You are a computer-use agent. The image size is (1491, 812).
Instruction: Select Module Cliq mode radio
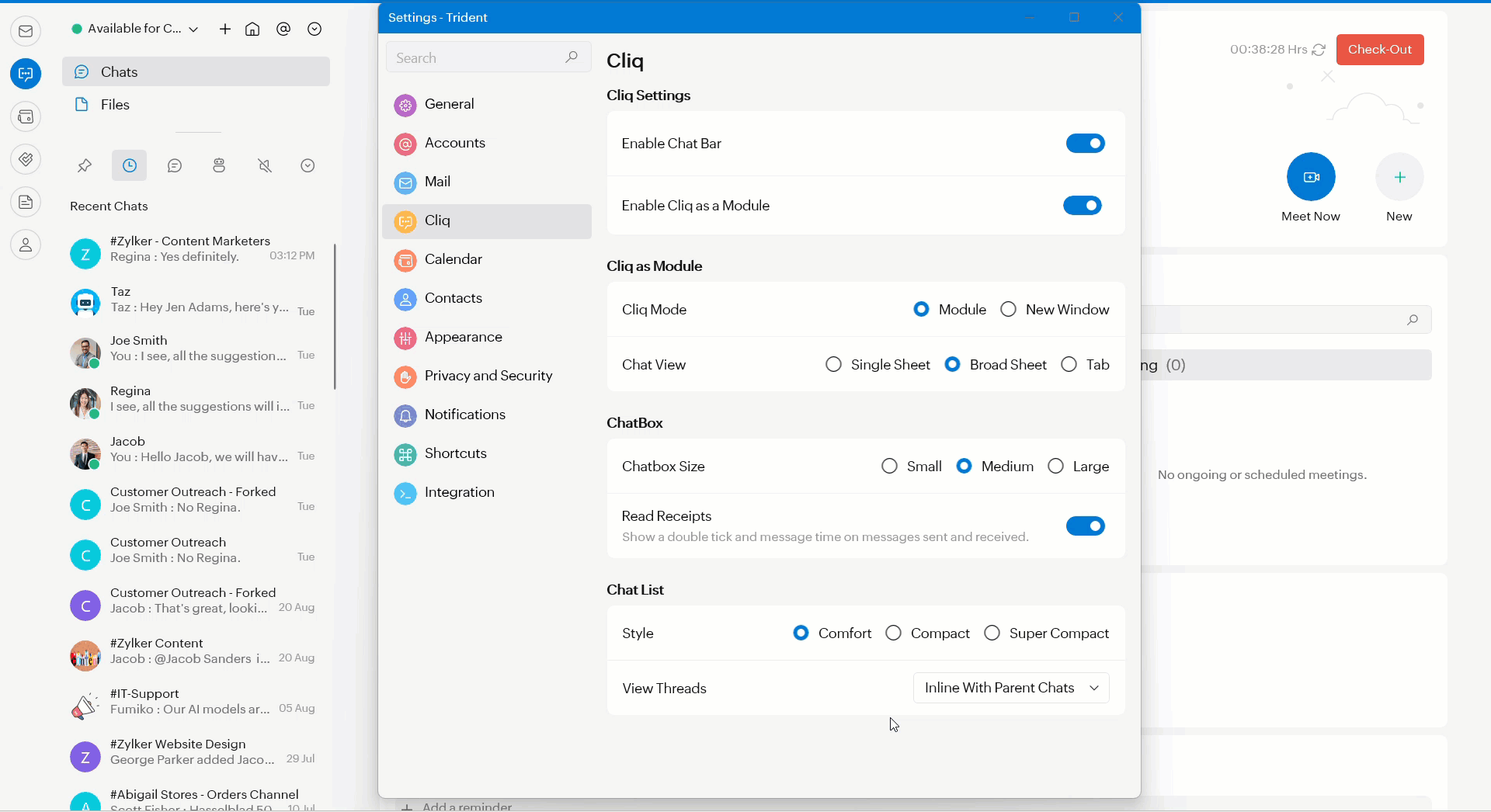point(921,310)
